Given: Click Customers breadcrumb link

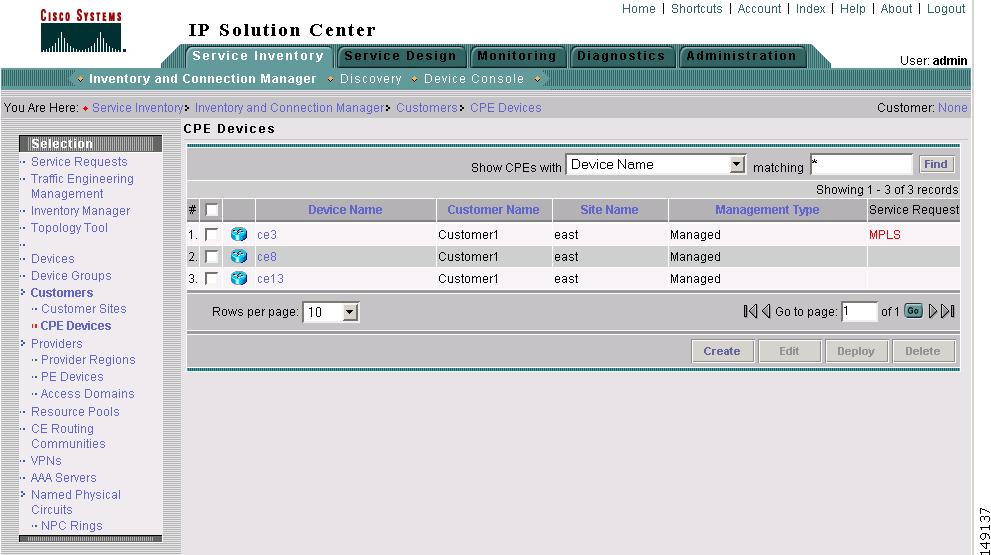Looking at the screenshot, I should click(426, 107).
